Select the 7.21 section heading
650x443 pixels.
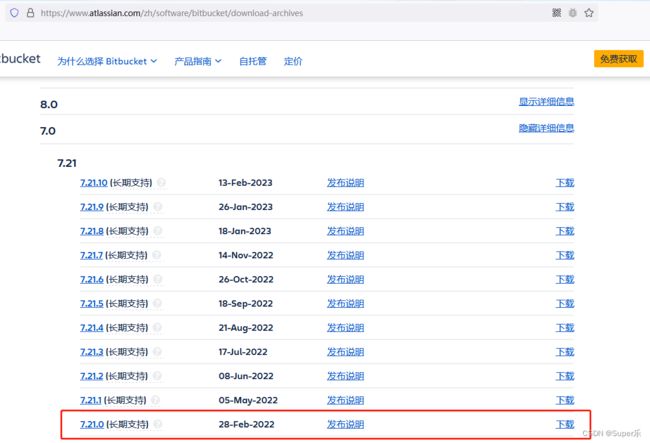point(67,163)
